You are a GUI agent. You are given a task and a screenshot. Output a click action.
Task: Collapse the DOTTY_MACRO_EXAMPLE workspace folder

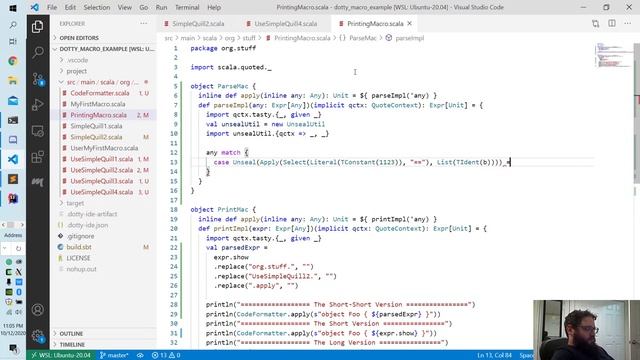click(x=104, y=49)
